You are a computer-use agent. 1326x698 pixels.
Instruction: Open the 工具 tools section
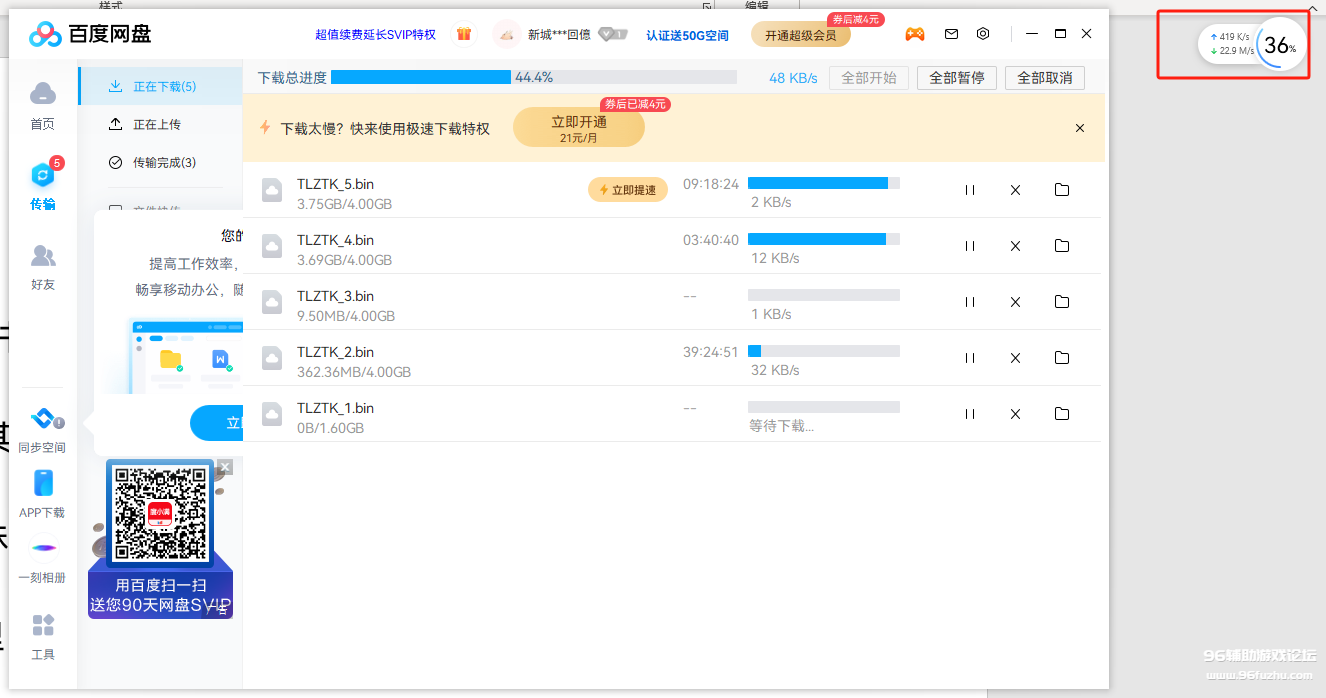43,637
